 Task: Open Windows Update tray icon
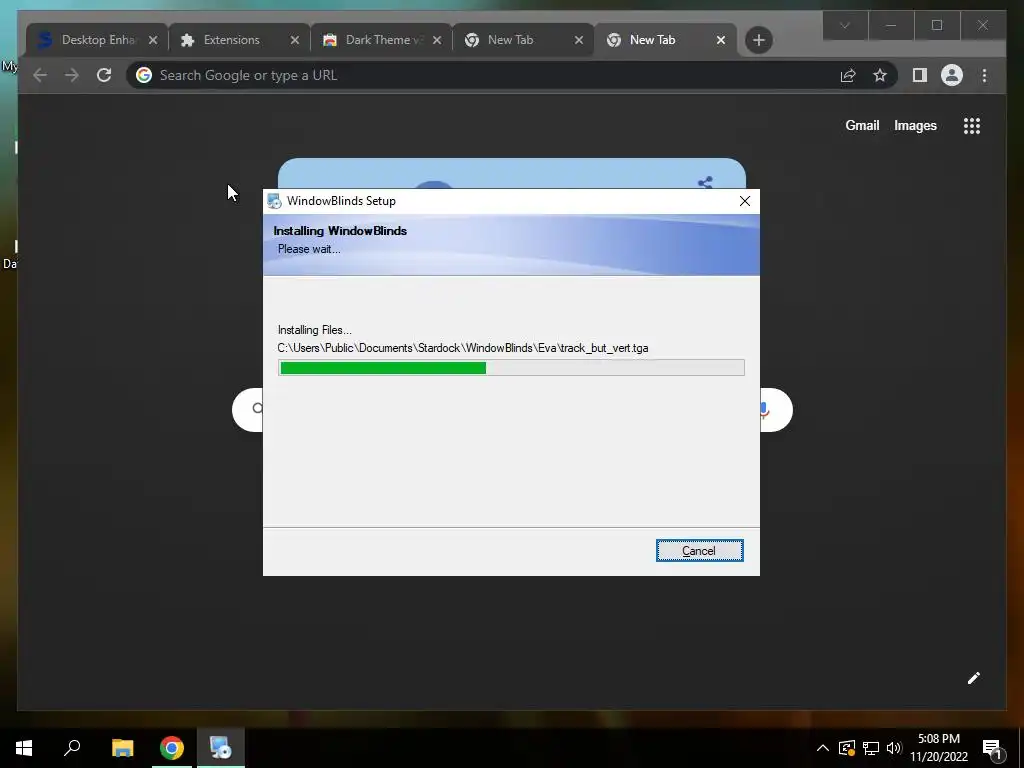[x=847, y=748]
